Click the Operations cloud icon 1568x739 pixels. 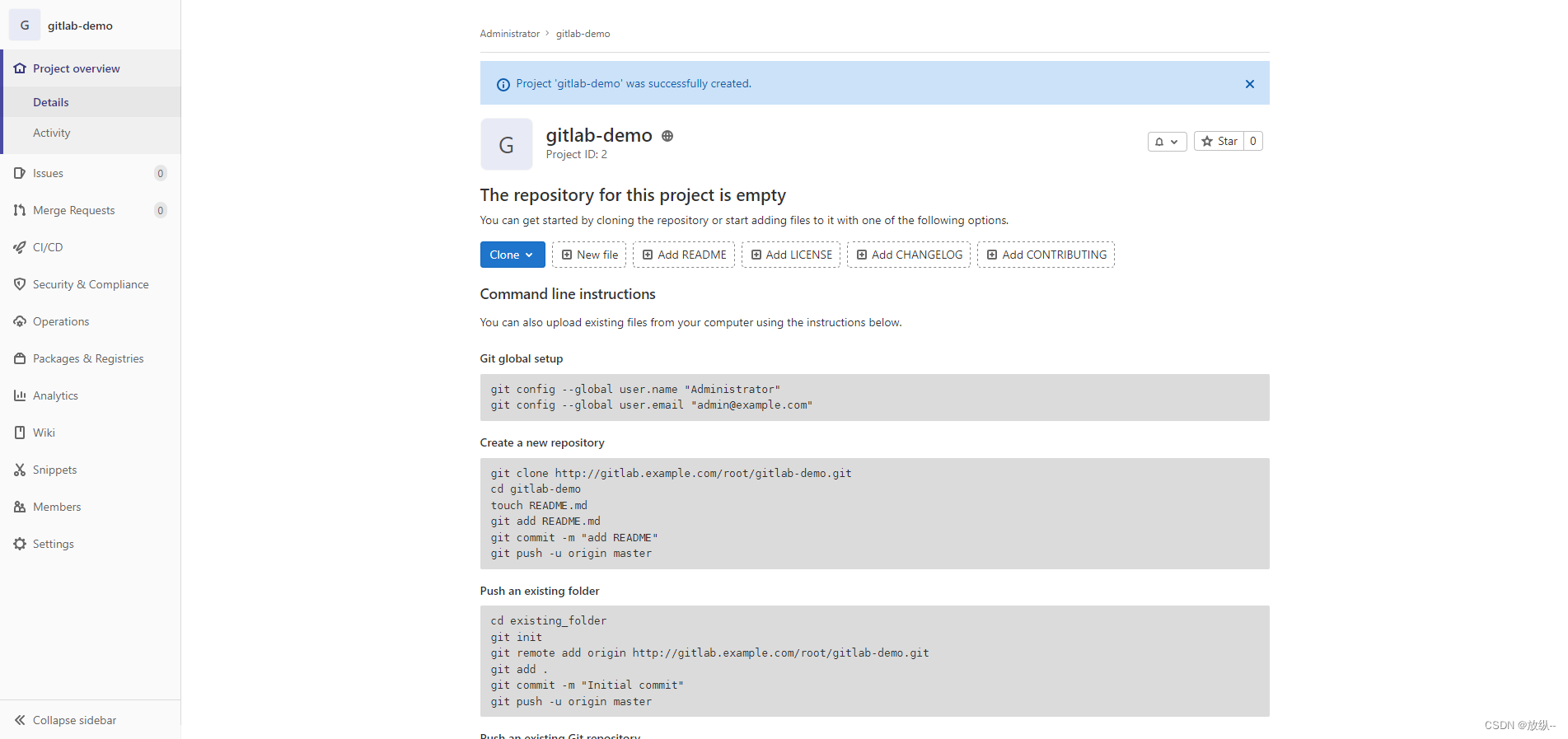pos(20,321)
